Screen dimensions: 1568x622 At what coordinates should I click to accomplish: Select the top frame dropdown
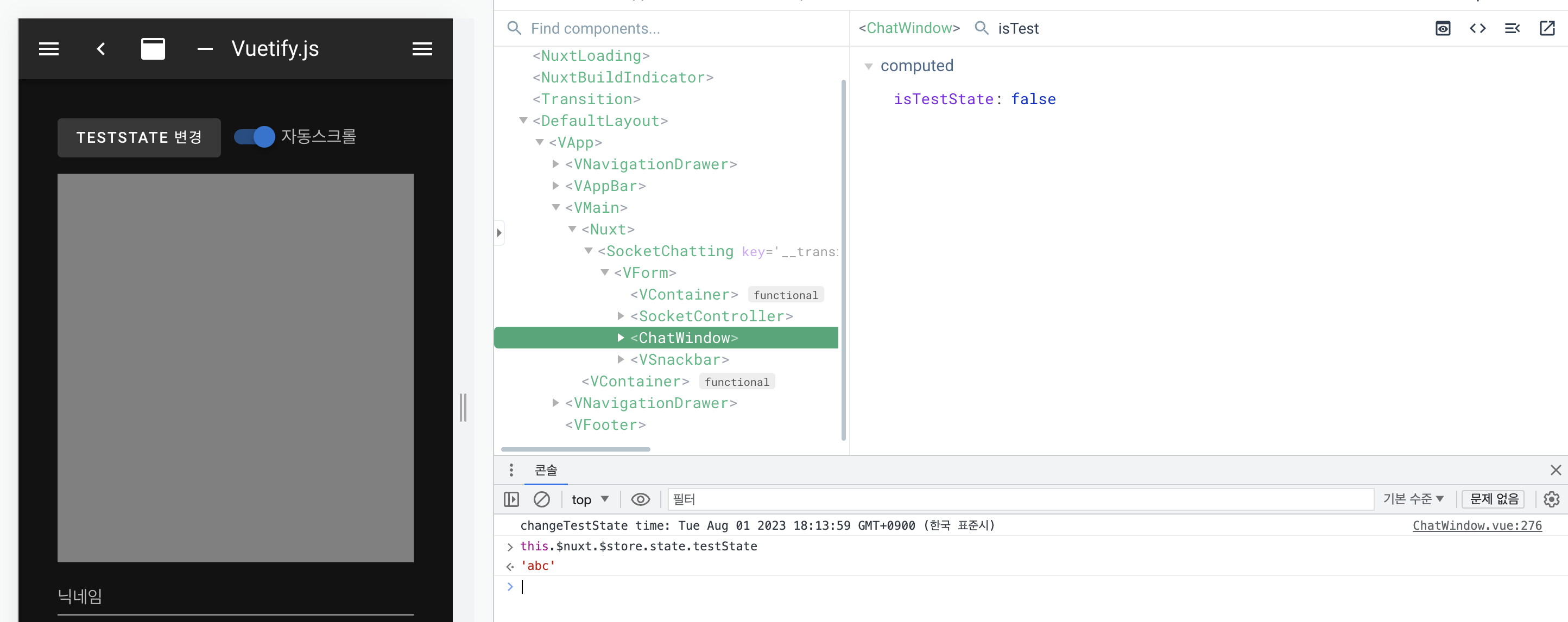(586, 498)
